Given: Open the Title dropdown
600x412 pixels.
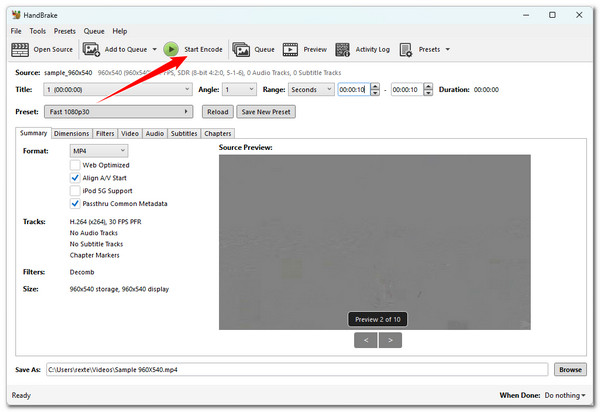Looking at the screenshot, I should coord(118,90).
